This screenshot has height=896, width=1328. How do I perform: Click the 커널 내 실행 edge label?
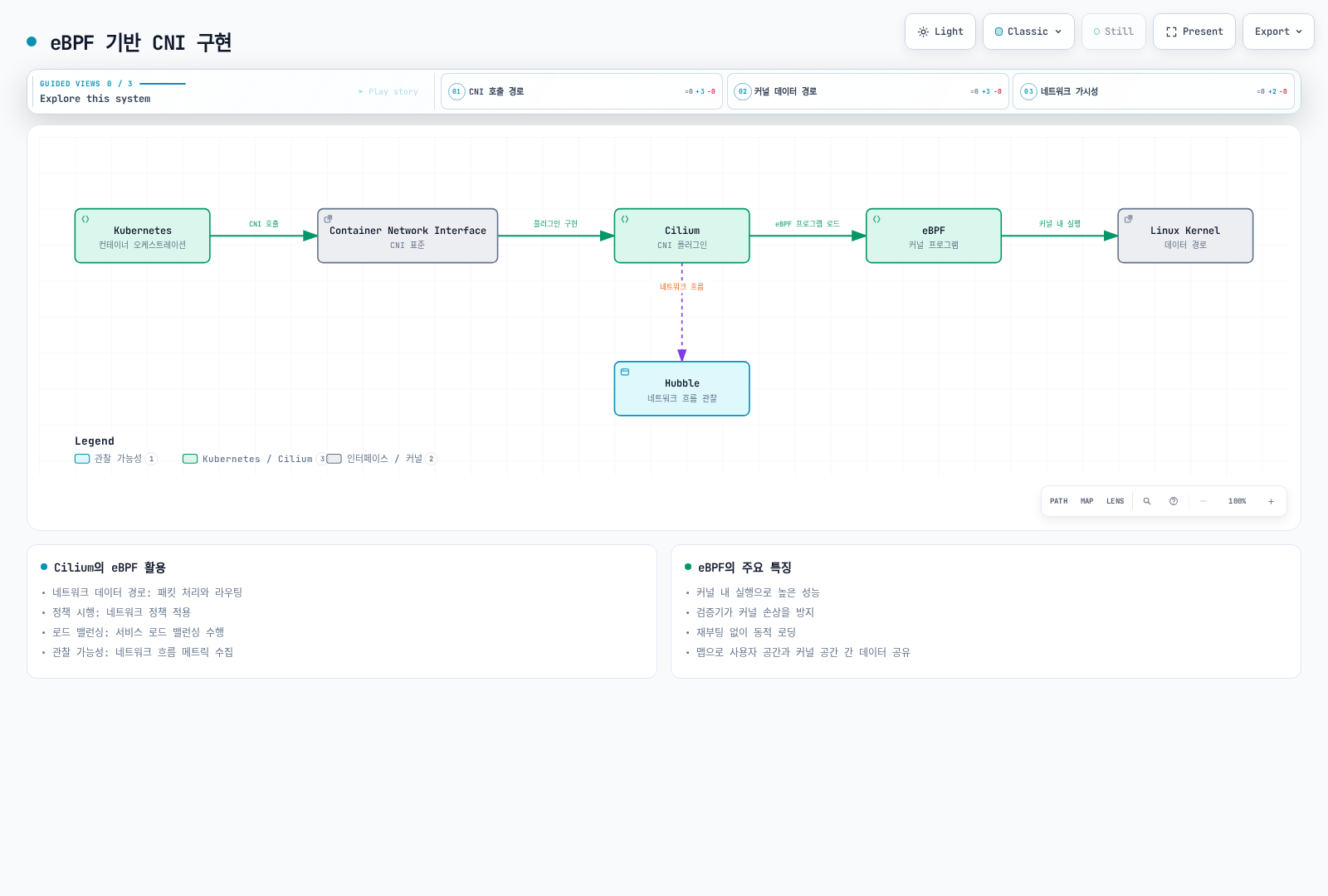pyautogui.click(x=1060, y=224)
